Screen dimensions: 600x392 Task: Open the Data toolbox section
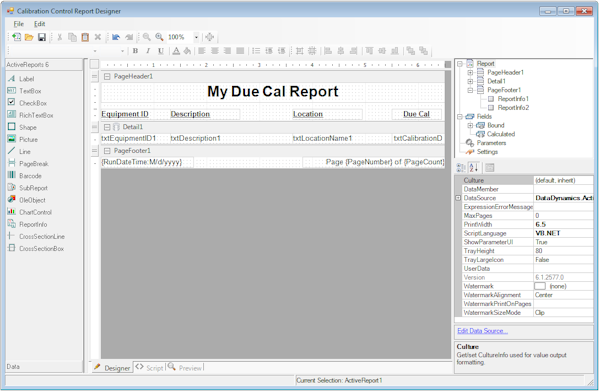coord(44,367)
